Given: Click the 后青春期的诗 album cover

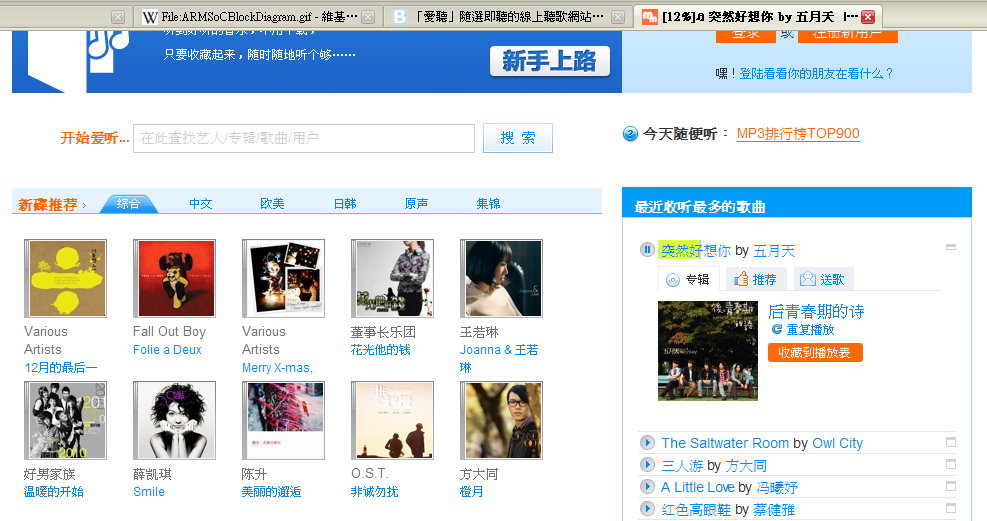Looking at the screenshot, I should point(708,350).
